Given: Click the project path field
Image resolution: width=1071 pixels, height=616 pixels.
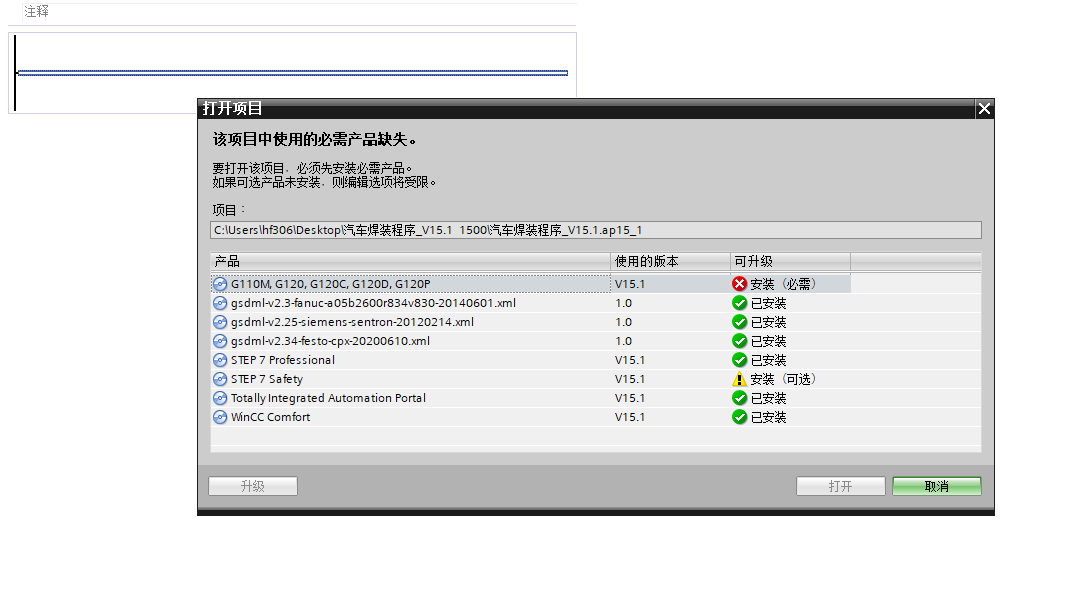Looking at the screenshot, I should 596,230.
